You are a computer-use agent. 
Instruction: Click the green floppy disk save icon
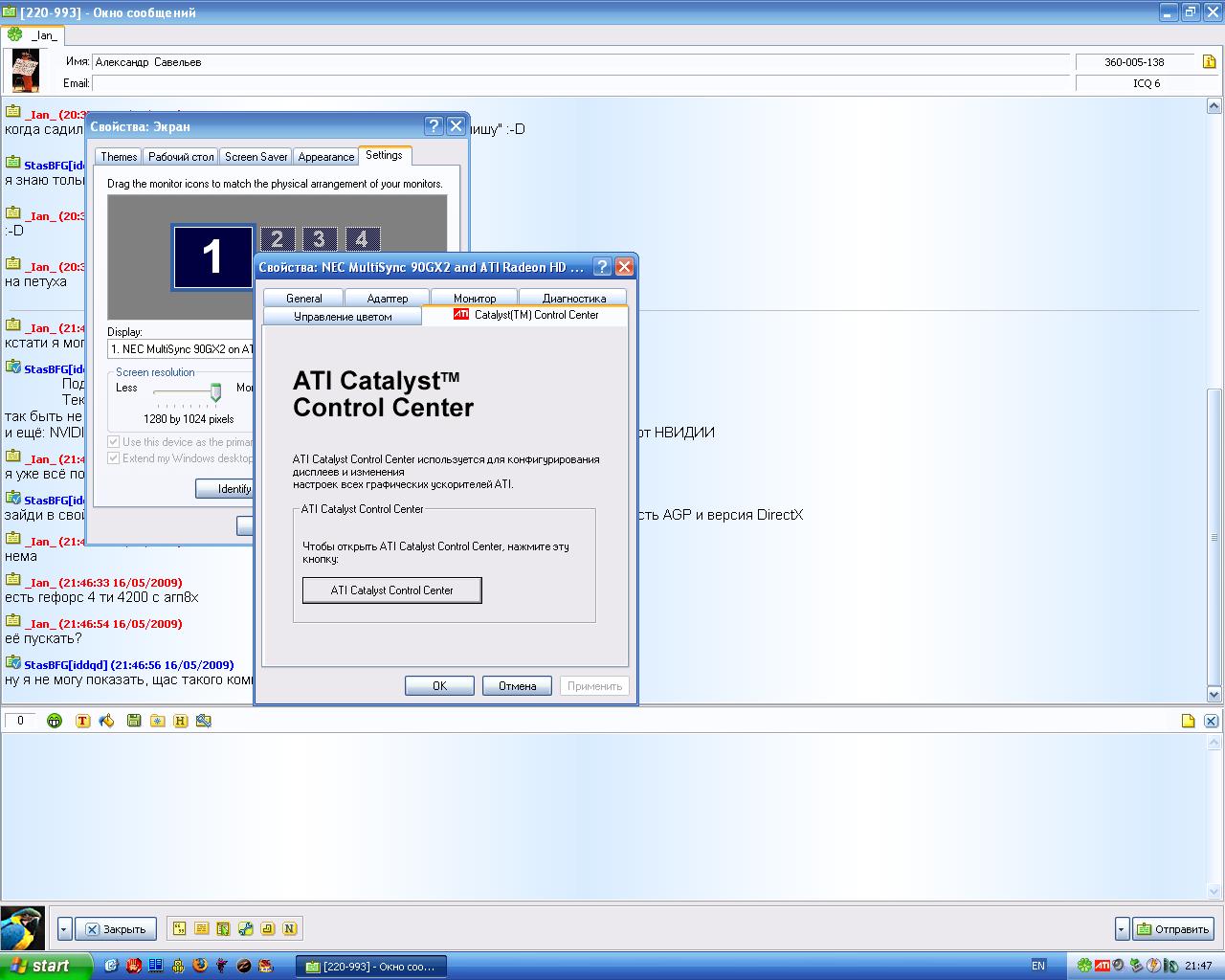pos(133,721)
